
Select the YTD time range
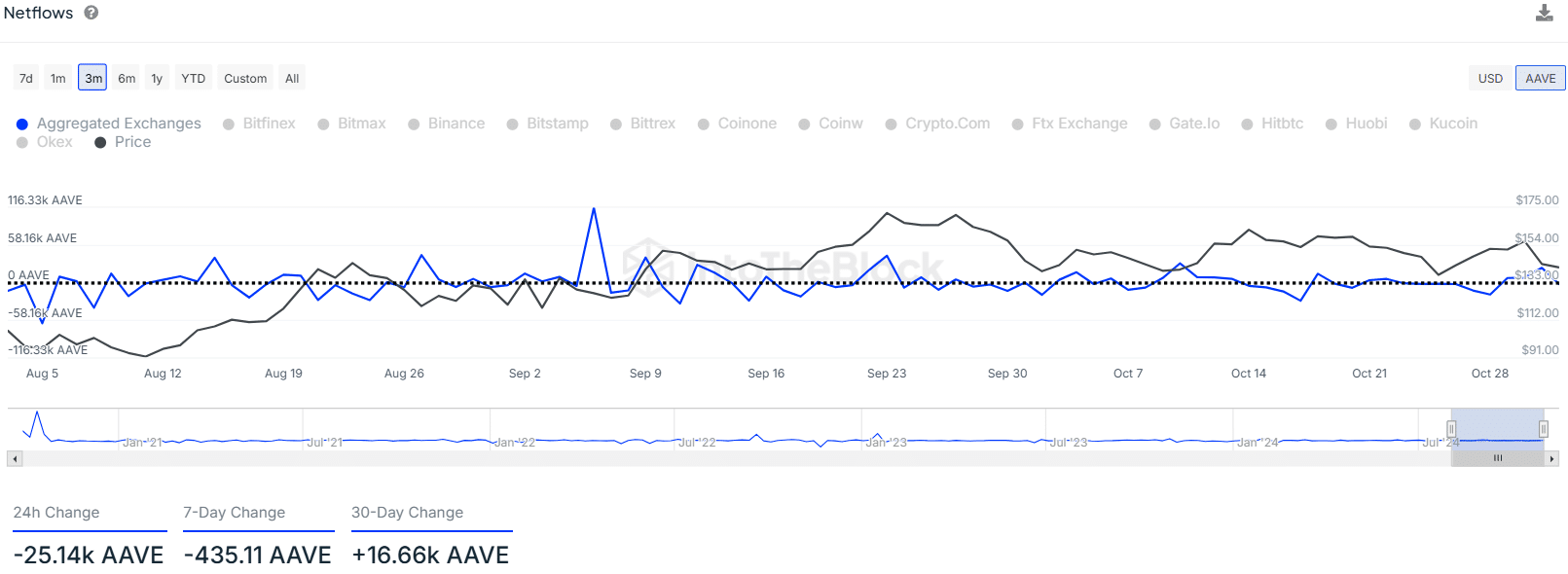(194, 78)
